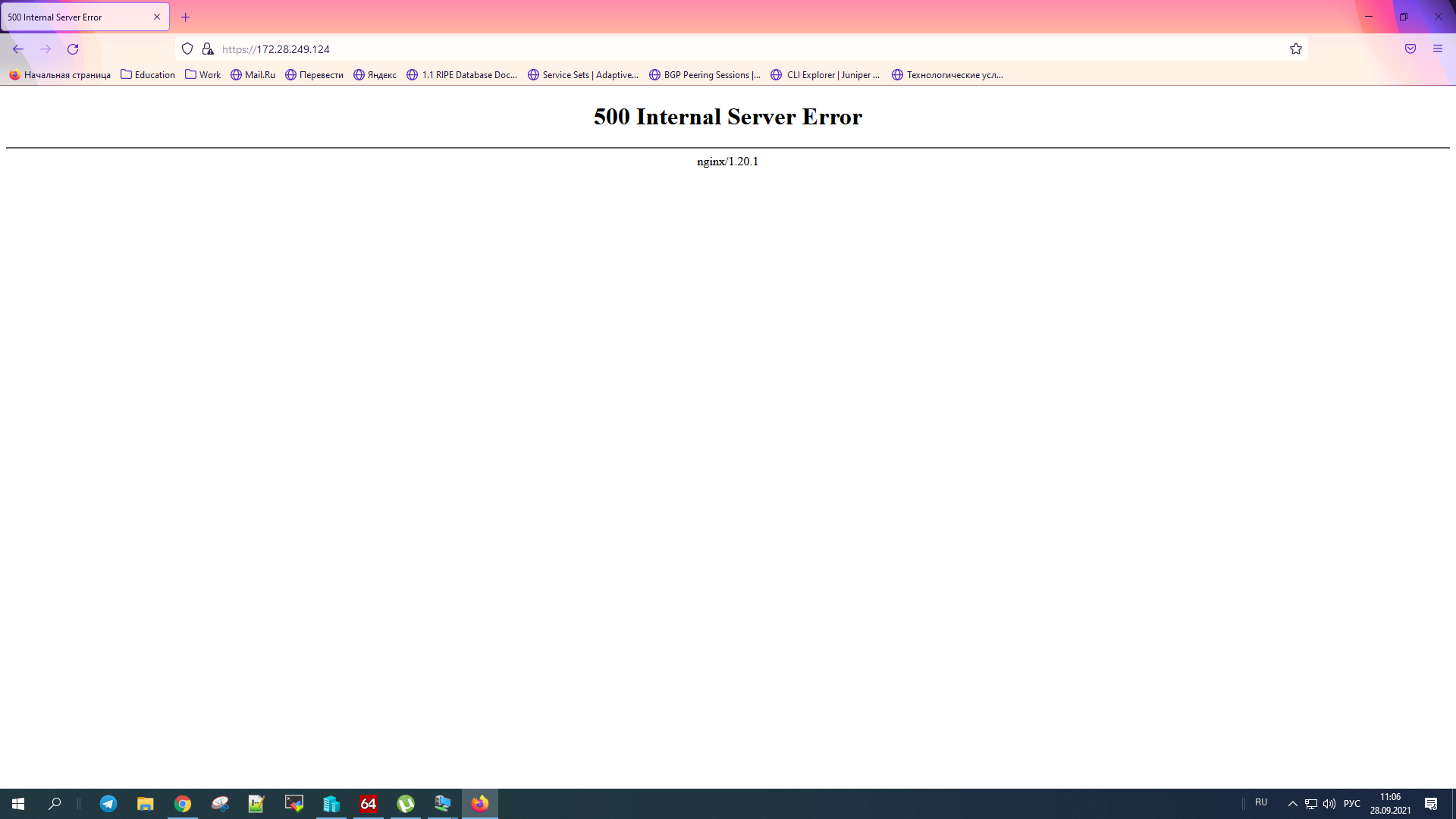The height and width of the screenshot is (819, 1456).
Task: Show site security lock info
Action: point(208,49)
